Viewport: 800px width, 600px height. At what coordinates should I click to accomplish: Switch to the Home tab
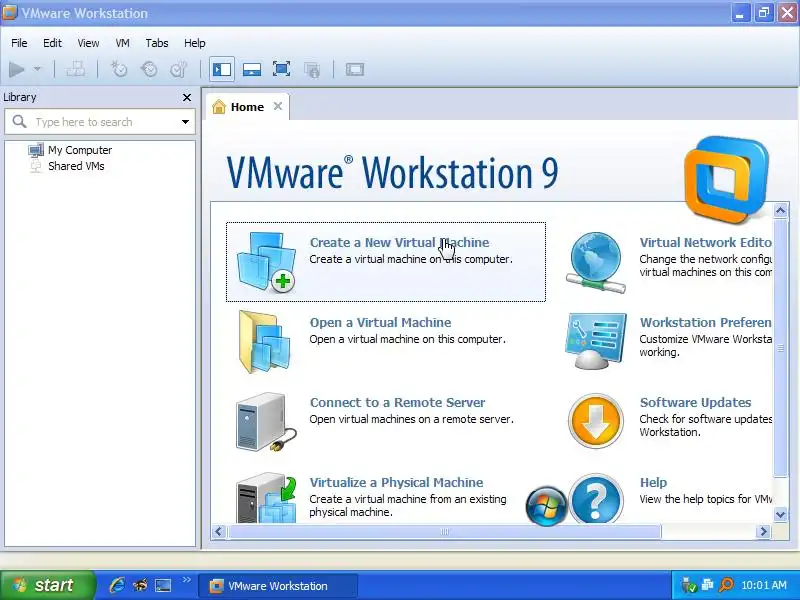tap(247, 107)
